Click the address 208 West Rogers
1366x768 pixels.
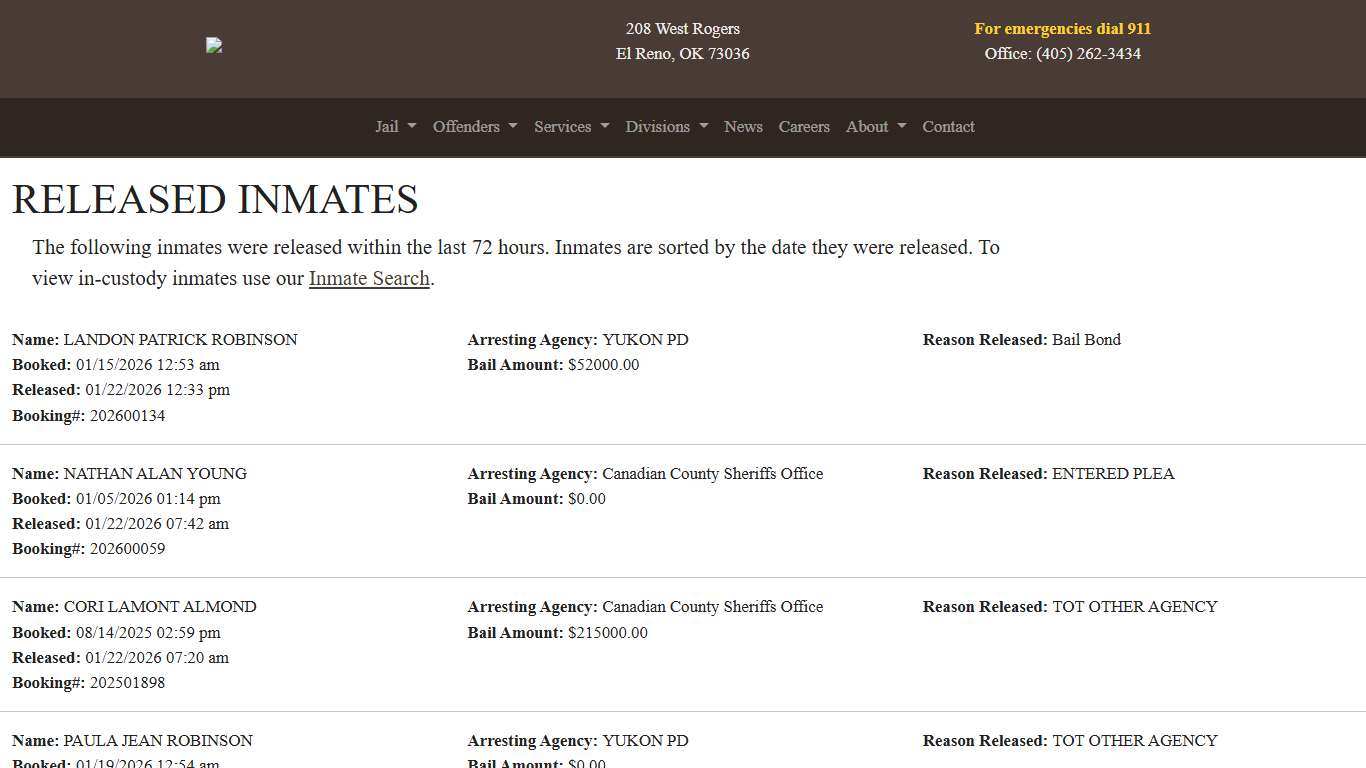pos(682,28)
